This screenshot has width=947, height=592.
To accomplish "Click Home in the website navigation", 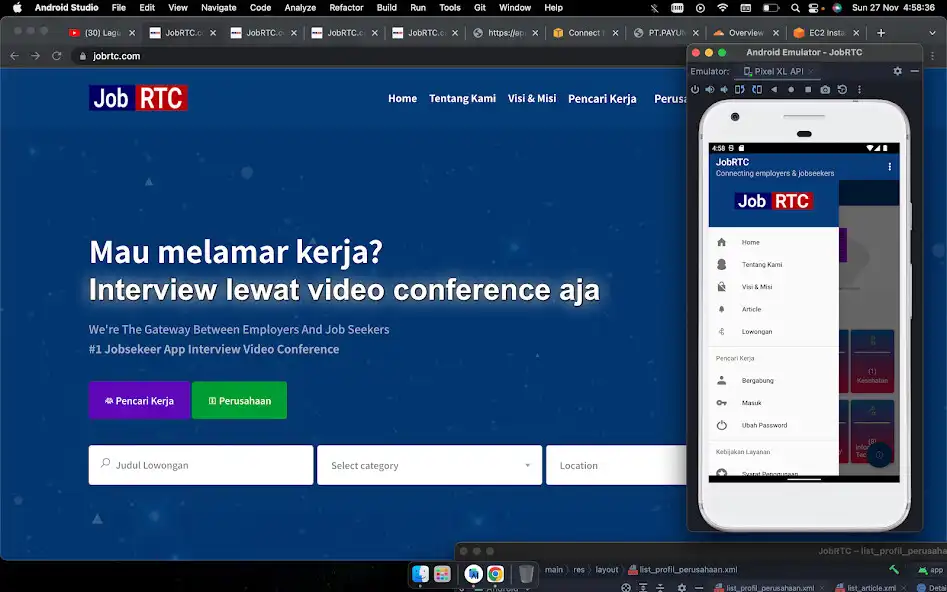I will (x=402, y=98).
